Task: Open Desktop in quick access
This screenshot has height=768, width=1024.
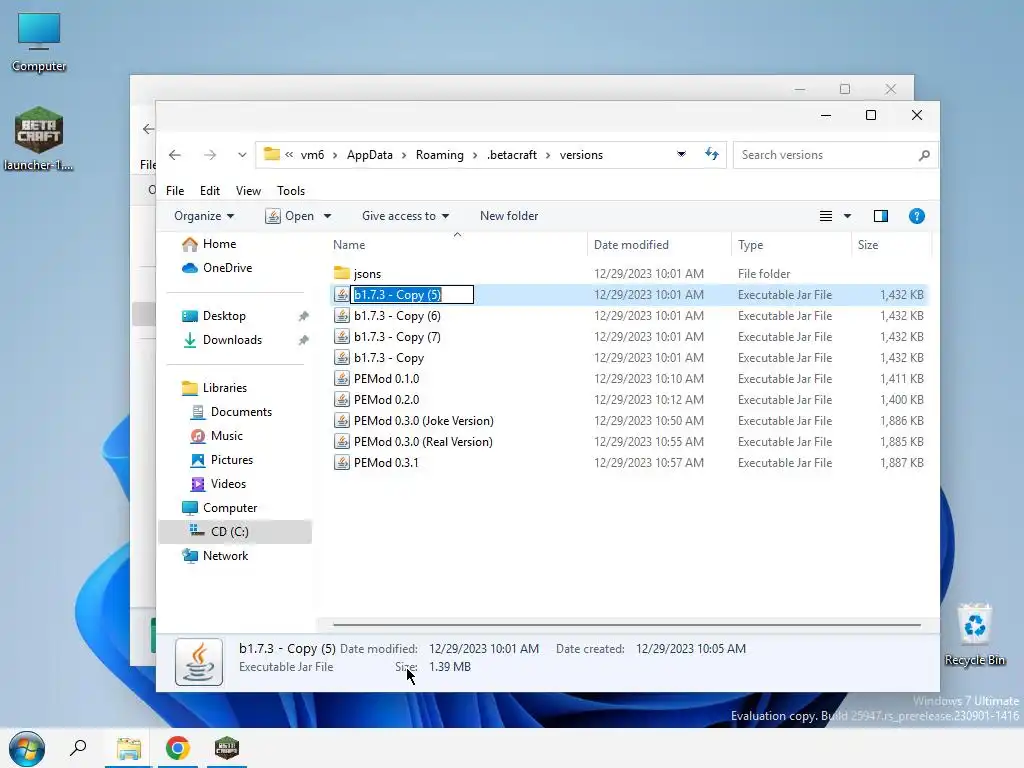Action: tap(224, 316)
